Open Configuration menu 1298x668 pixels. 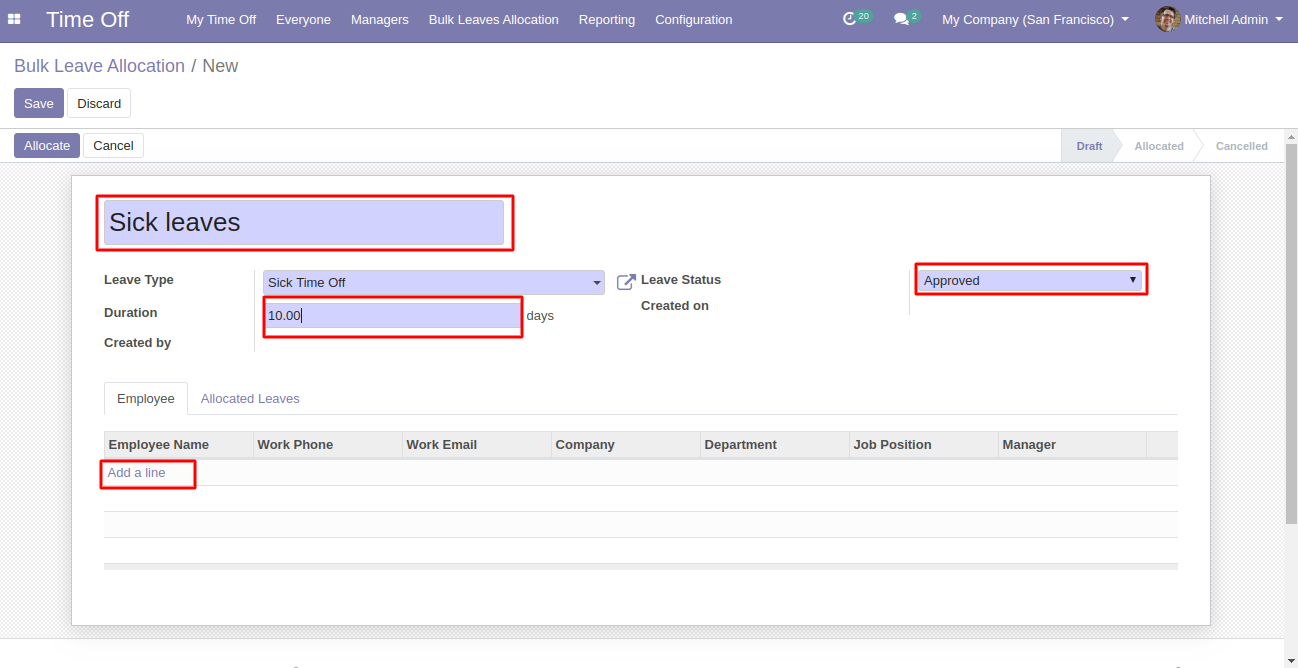point(694,19)
